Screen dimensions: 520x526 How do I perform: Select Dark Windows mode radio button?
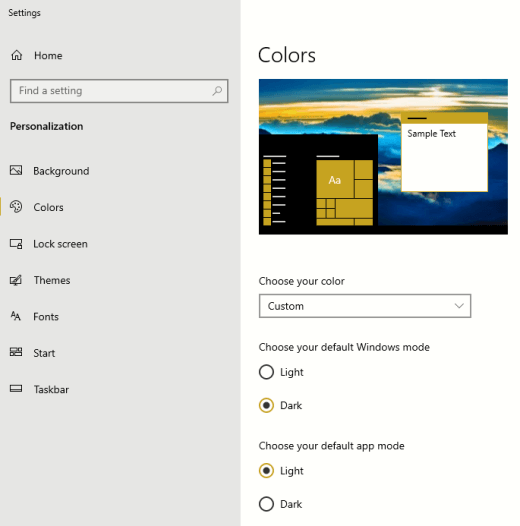pyautogui.click(x=266, y=405)
